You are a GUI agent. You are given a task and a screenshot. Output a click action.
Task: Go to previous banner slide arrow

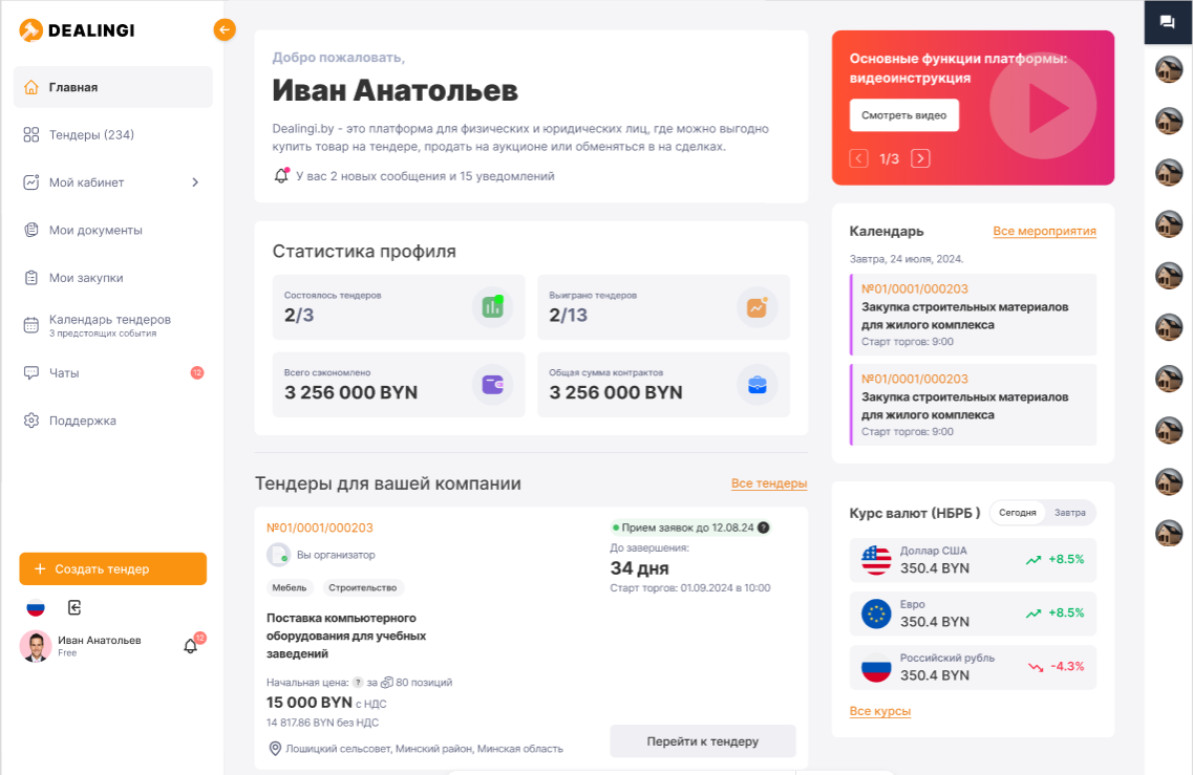coord(859,159)
